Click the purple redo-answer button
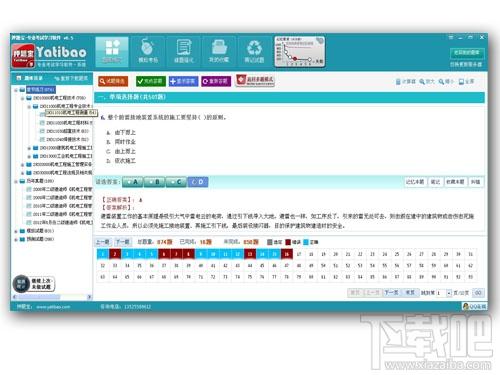Image resolution: width=500 pixels, height=375 pixels. 216,81
